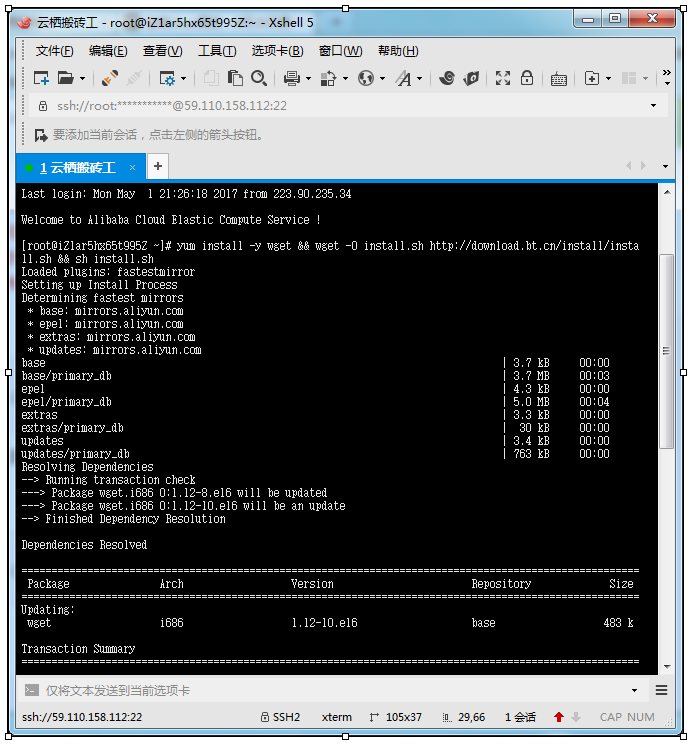691x745 pixels.
Task: Click the Paste clipboard icon in the toolbar
Action: (x=235, y=78)
